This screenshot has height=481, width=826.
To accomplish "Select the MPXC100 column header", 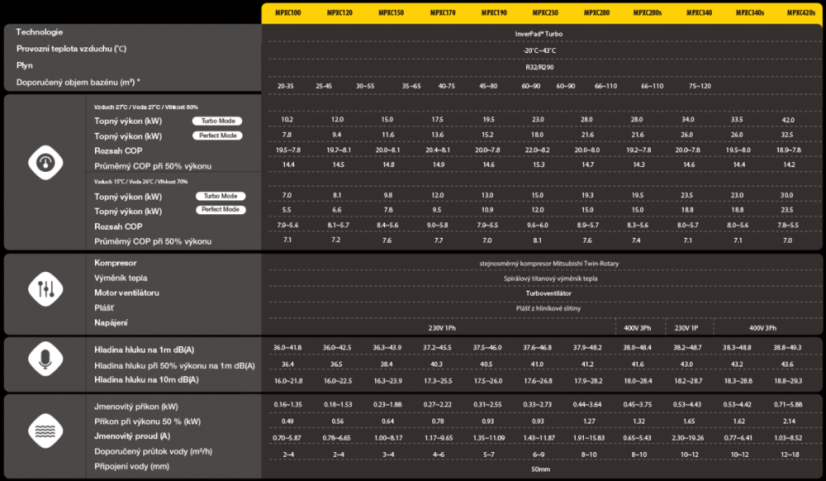I will 288,13.
